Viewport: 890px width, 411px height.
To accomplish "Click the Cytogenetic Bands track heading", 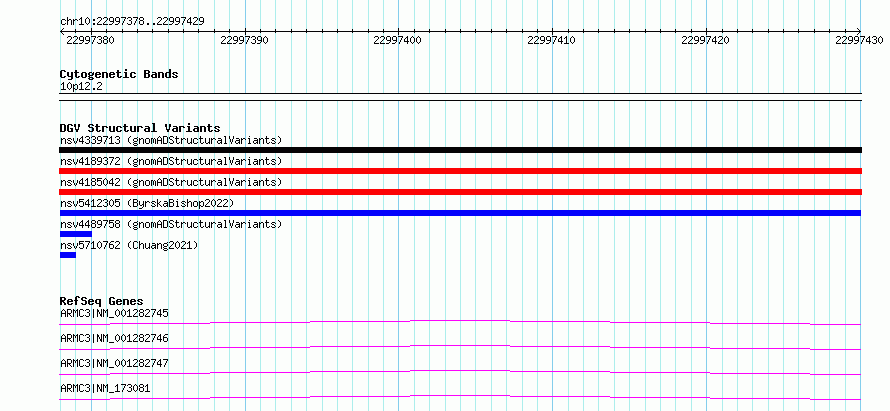I will click(x=119, y=74).
